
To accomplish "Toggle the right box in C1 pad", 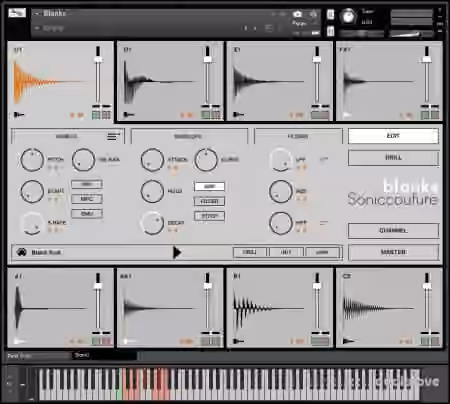I will click(106, 115).
